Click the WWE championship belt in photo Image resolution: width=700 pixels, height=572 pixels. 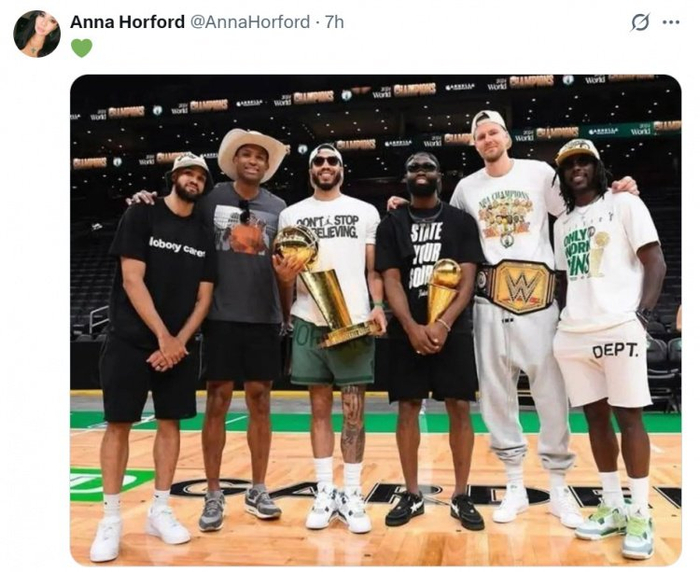tap(517, 286)
